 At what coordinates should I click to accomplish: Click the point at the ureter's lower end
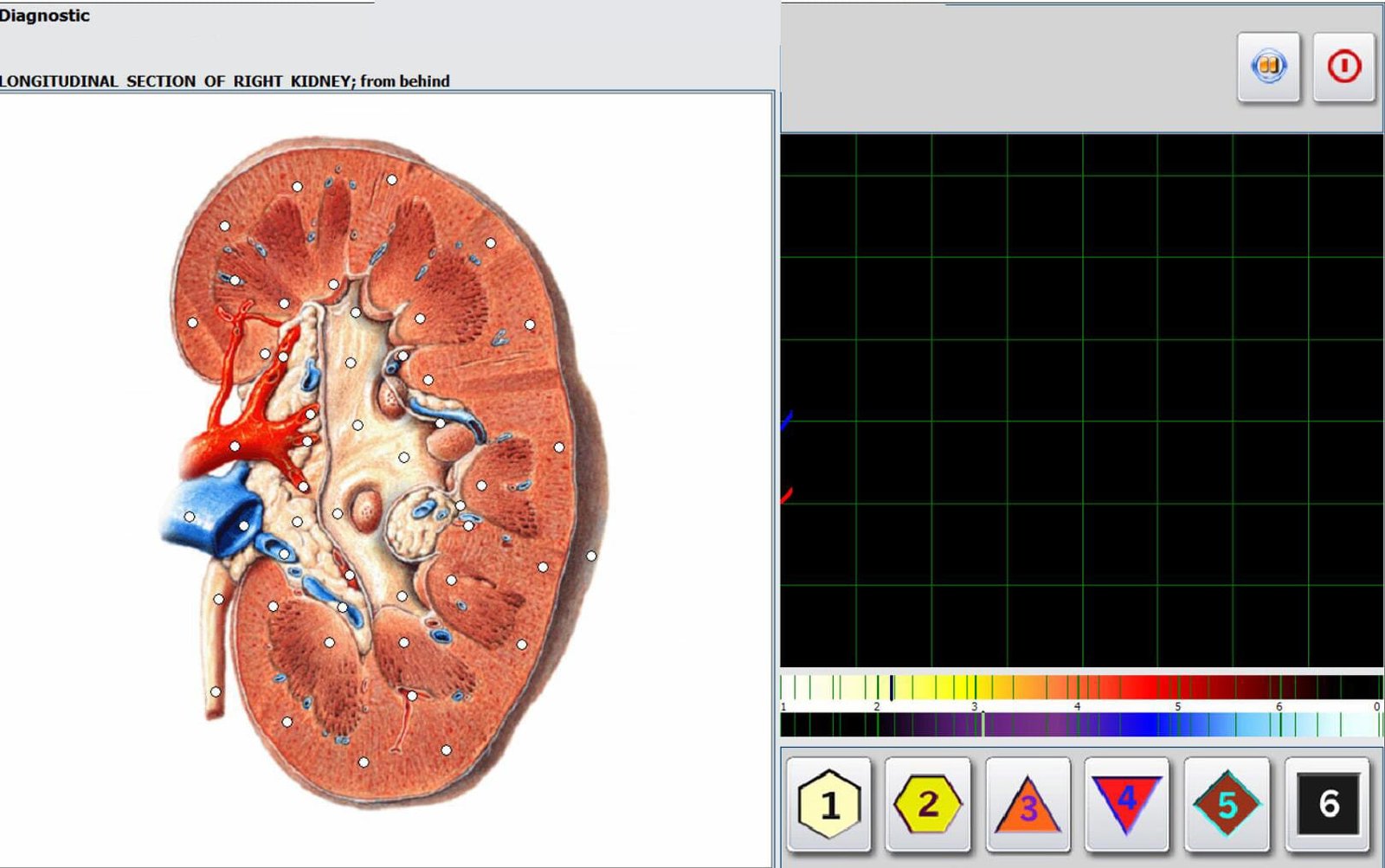click(216, 691)
